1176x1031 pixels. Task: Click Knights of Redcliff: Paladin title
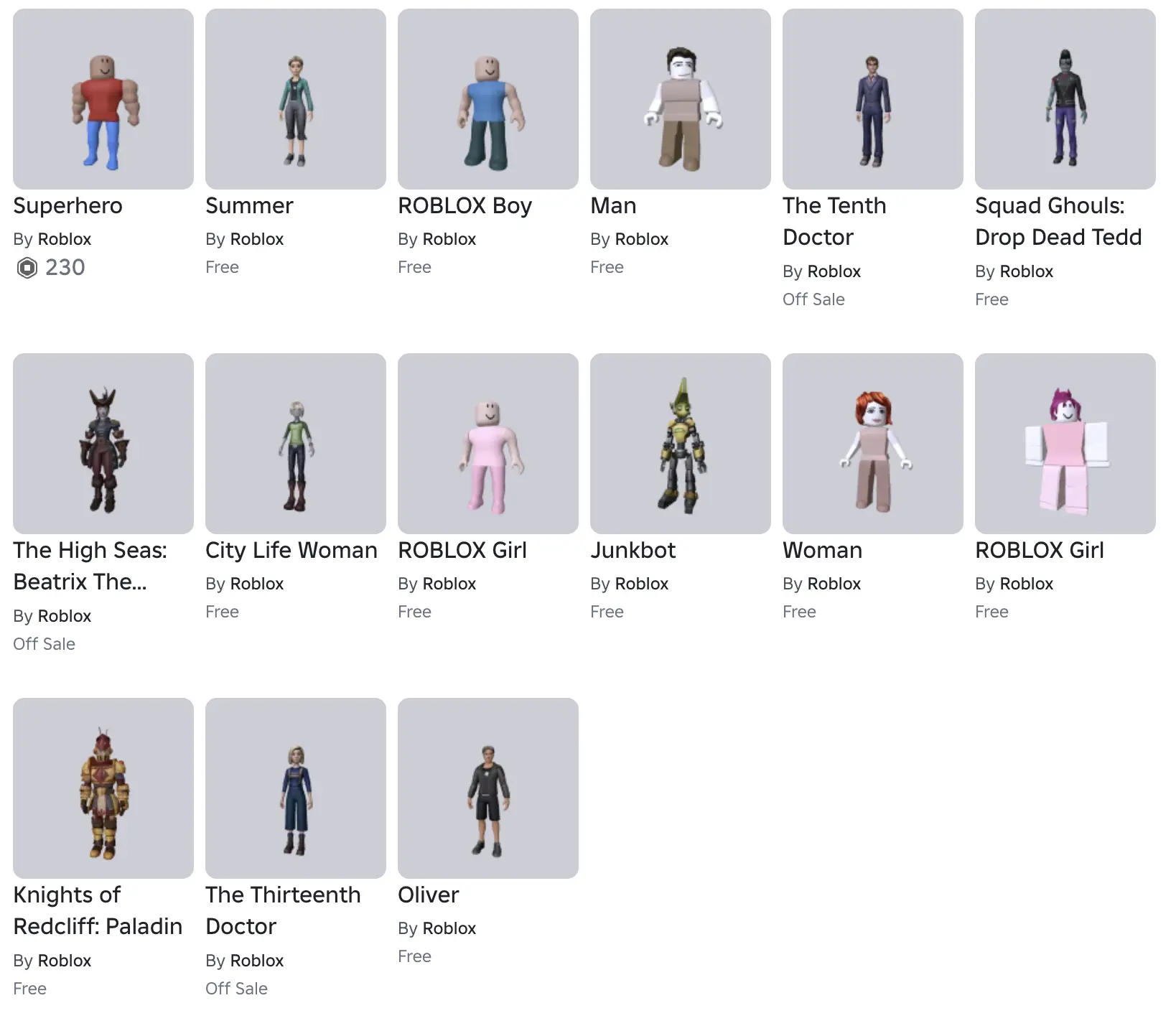(x=98, y=910)
